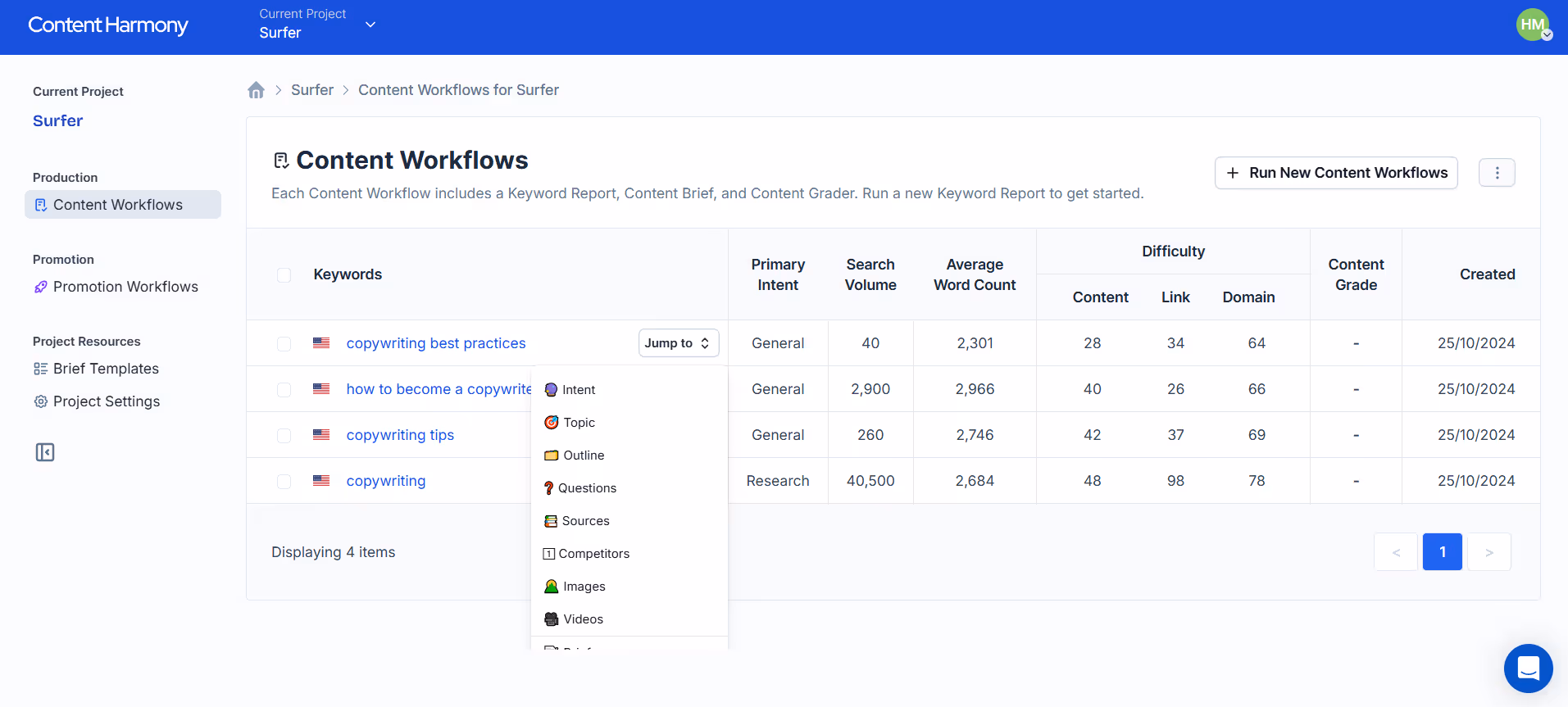Image resolution: width=1568 pixels, height=707 pixels.
Task: Select page 1 in pagination
Action: [1443, 552]
